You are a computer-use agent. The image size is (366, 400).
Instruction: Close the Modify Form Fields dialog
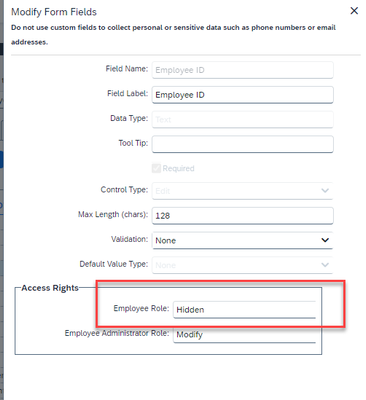tap(354, 11)
